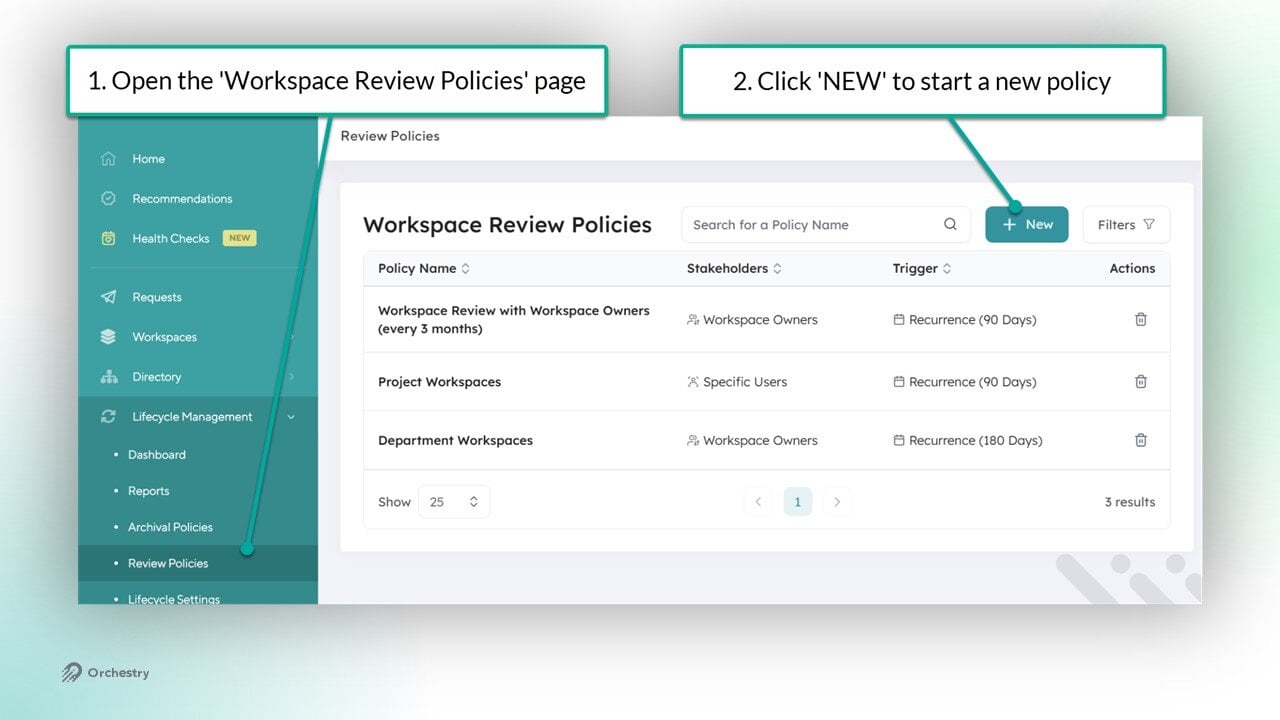Open Workspace Review with Workspace Owners policy

point(766,320)
